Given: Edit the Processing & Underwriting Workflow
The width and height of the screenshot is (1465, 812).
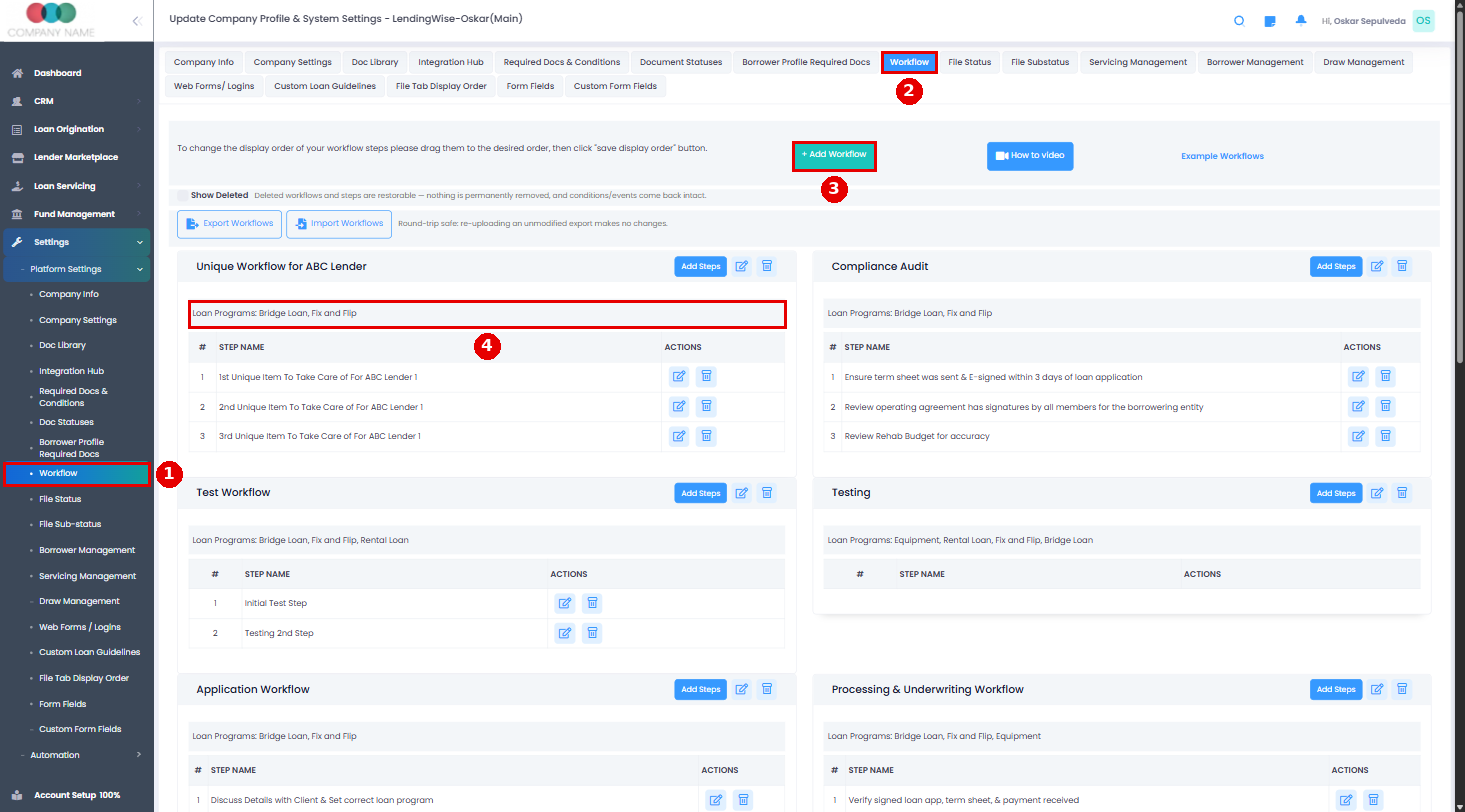Looking at the screenshot, I should (1377, 689).
